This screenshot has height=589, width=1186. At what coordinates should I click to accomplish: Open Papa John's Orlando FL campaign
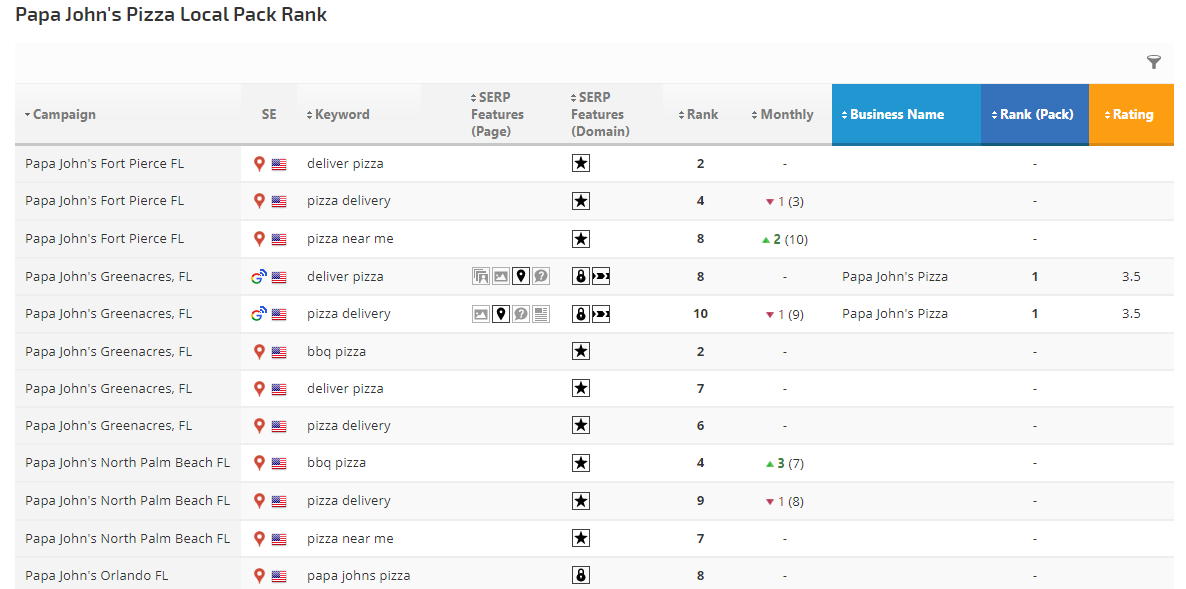click(x=97, y=576)
